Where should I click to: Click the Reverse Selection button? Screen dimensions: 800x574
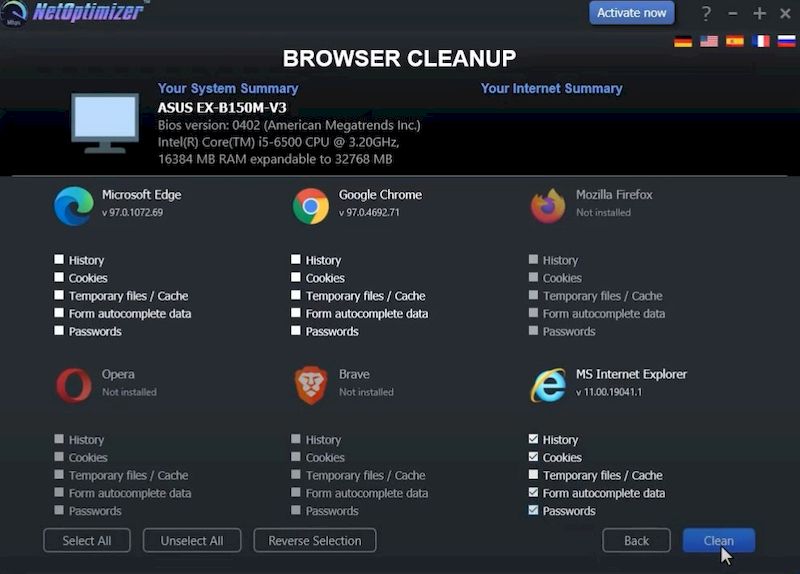click(x=314, y=541)
